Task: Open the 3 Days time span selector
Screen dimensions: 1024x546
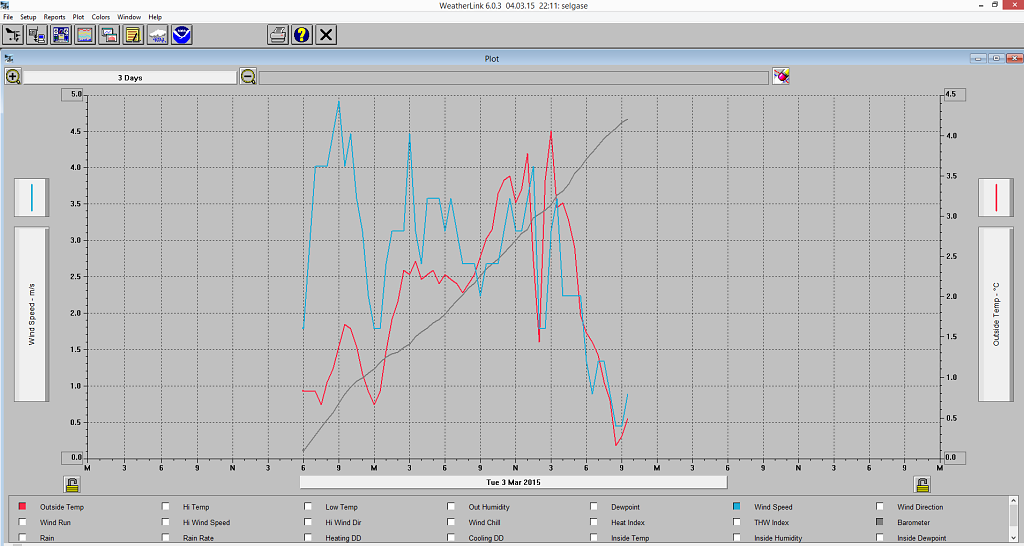Action: pos(130,77)
